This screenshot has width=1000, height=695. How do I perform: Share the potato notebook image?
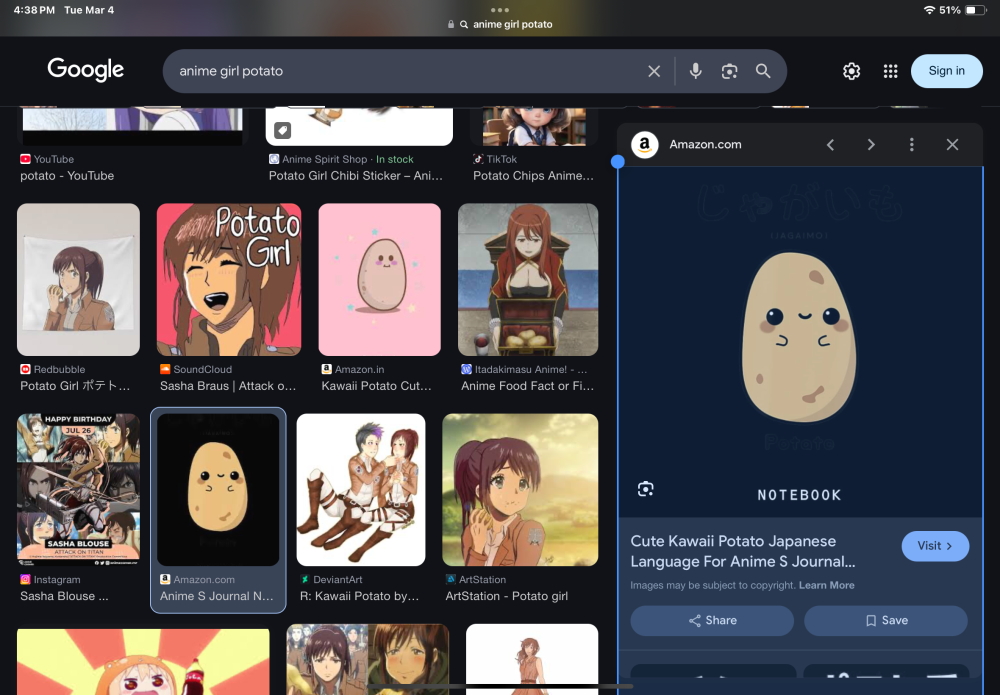click(712, 620)
